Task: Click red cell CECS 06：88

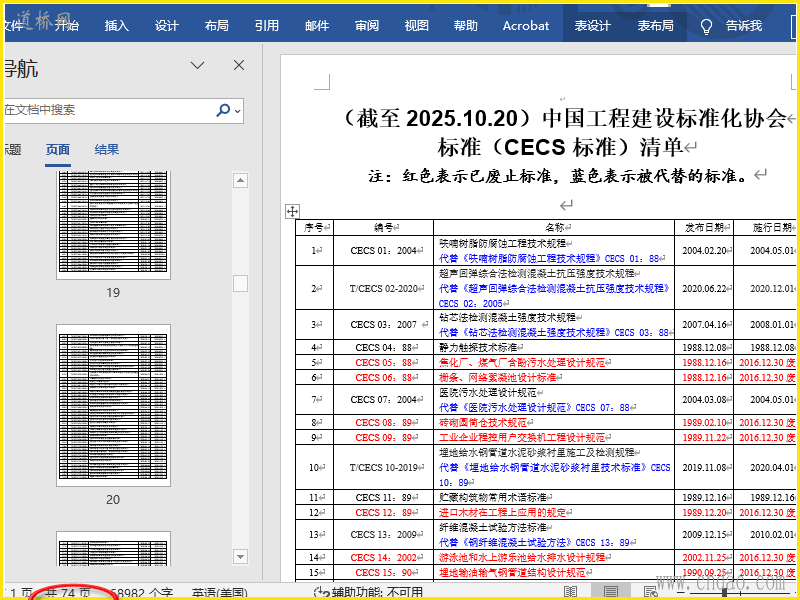Action: coord(384,378)
